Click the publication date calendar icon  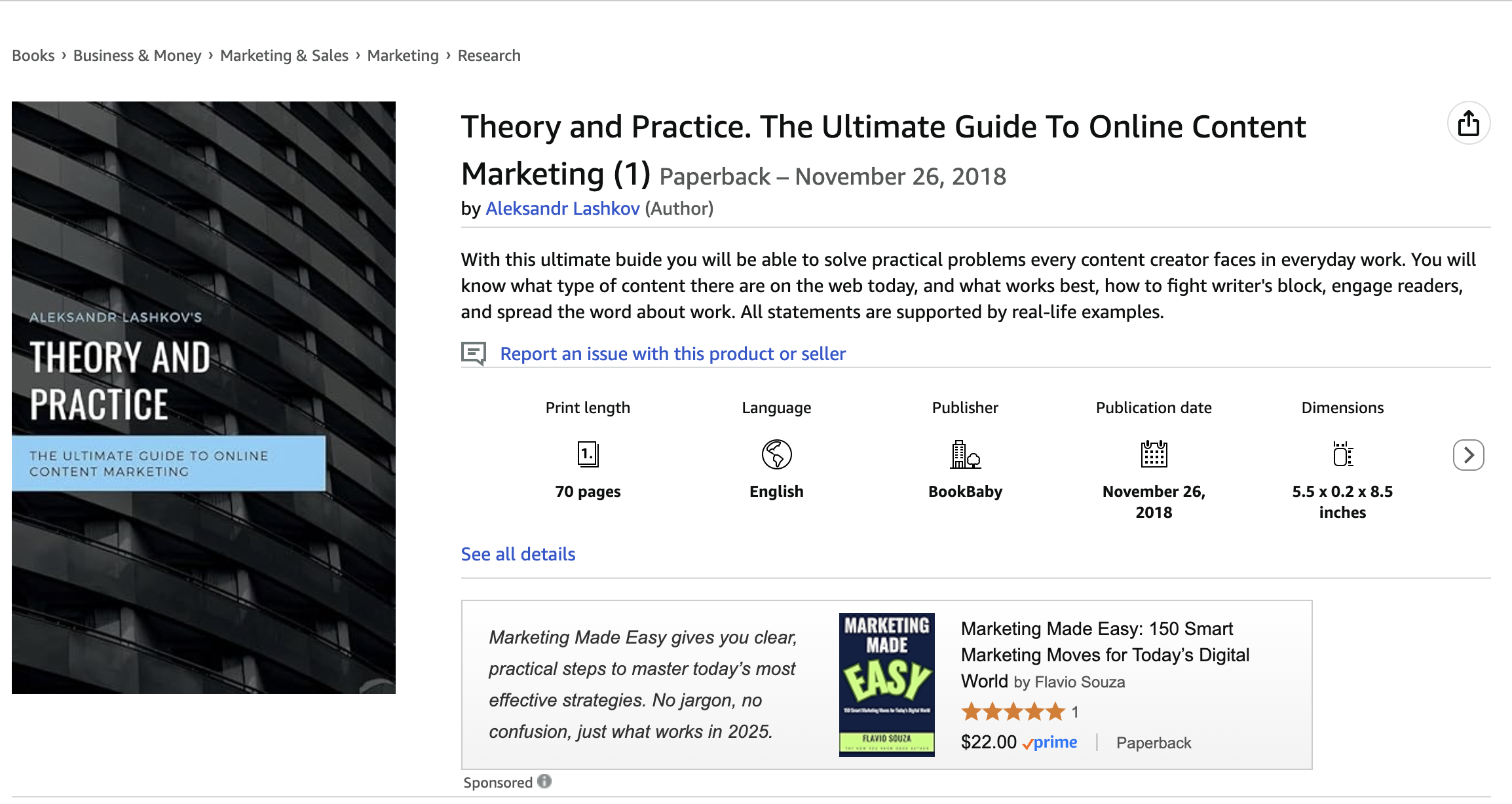pos(1154,454)
